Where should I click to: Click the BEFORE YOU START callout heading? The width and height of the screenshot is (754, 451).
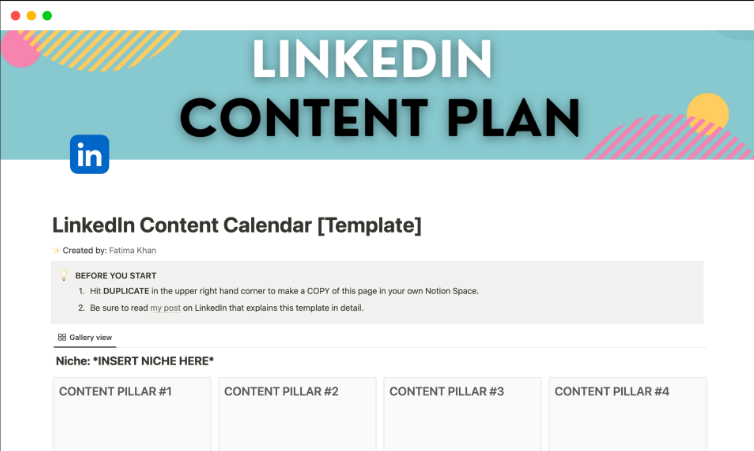click(x=115, y=276)
